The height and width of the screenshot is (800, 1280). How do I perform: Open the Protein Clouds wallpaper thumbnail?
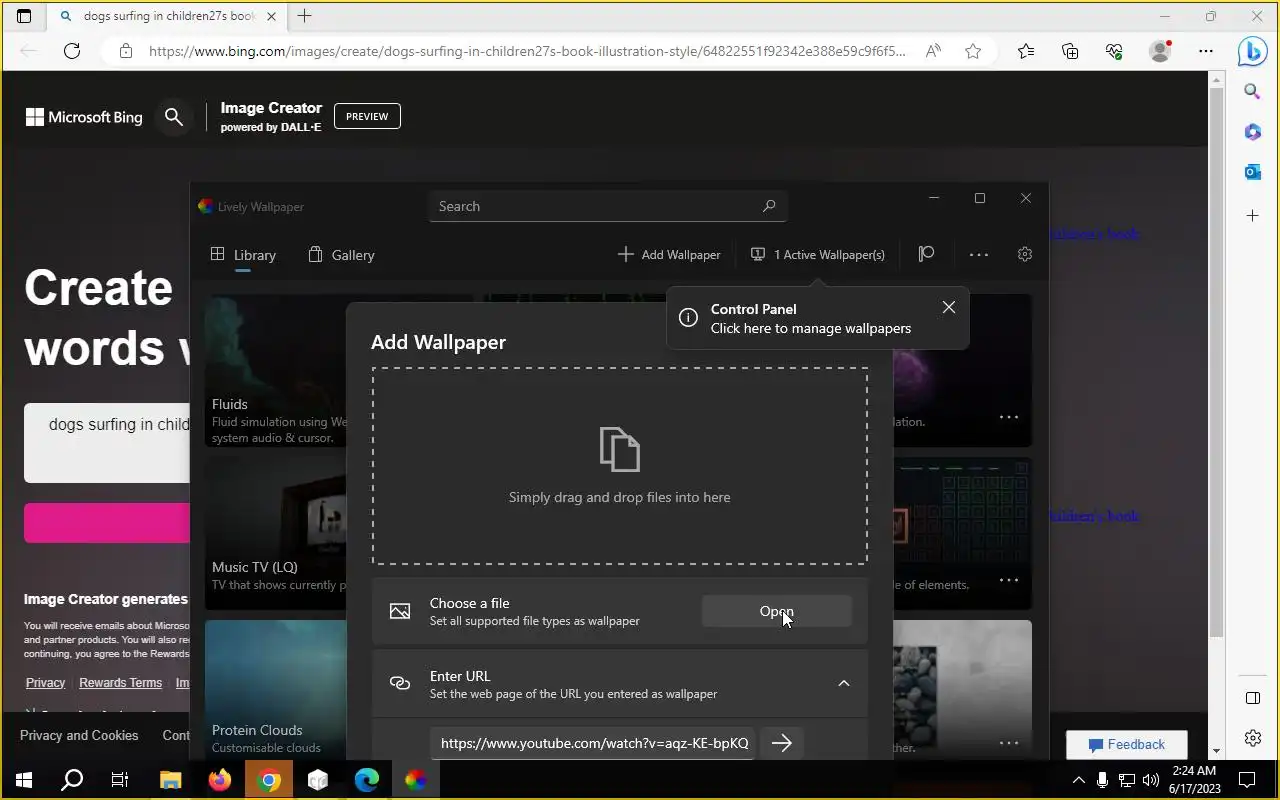pyautogui.click(x=276, y=690)
